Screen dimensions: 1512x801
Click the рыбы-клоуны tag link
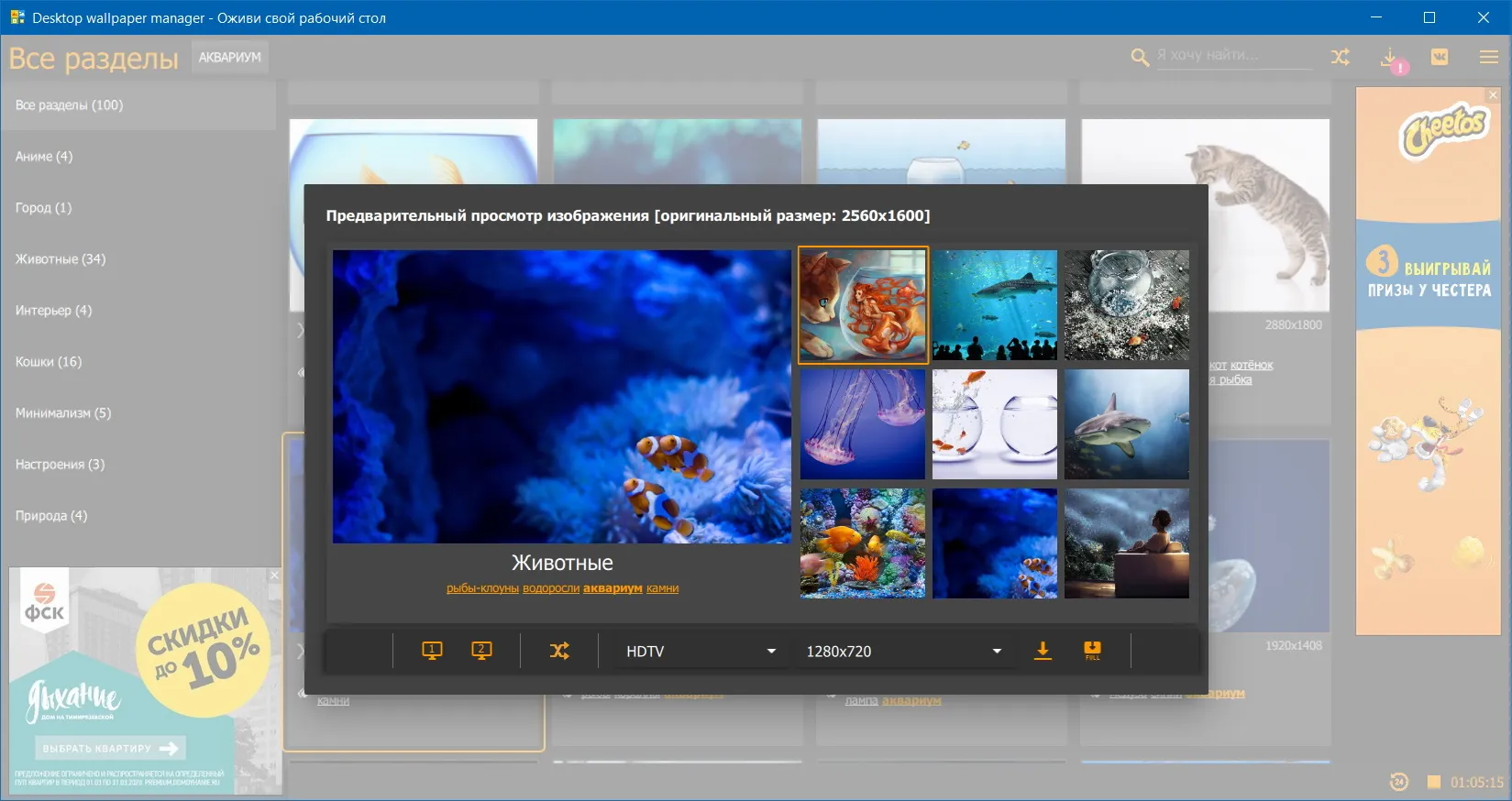coord(482,588)
